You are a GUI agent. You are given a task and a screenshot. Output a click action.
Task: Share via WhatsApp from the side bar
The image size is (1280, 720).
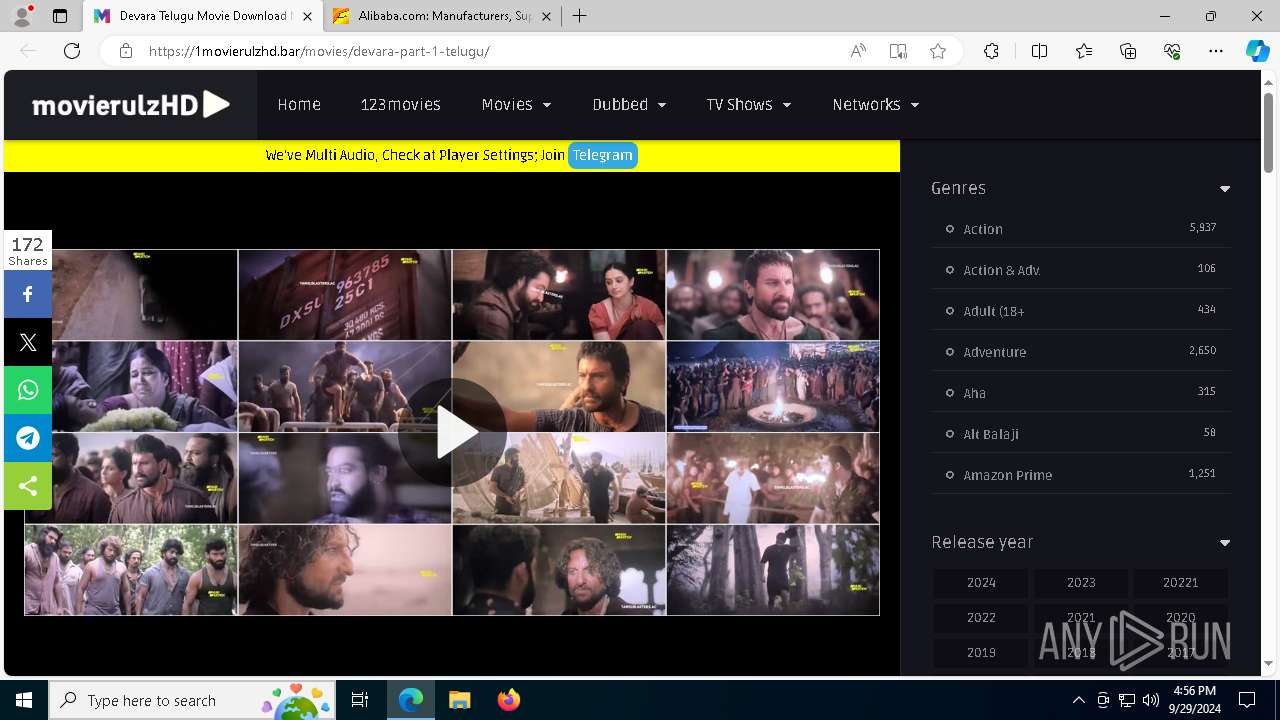tap(28, 390)
